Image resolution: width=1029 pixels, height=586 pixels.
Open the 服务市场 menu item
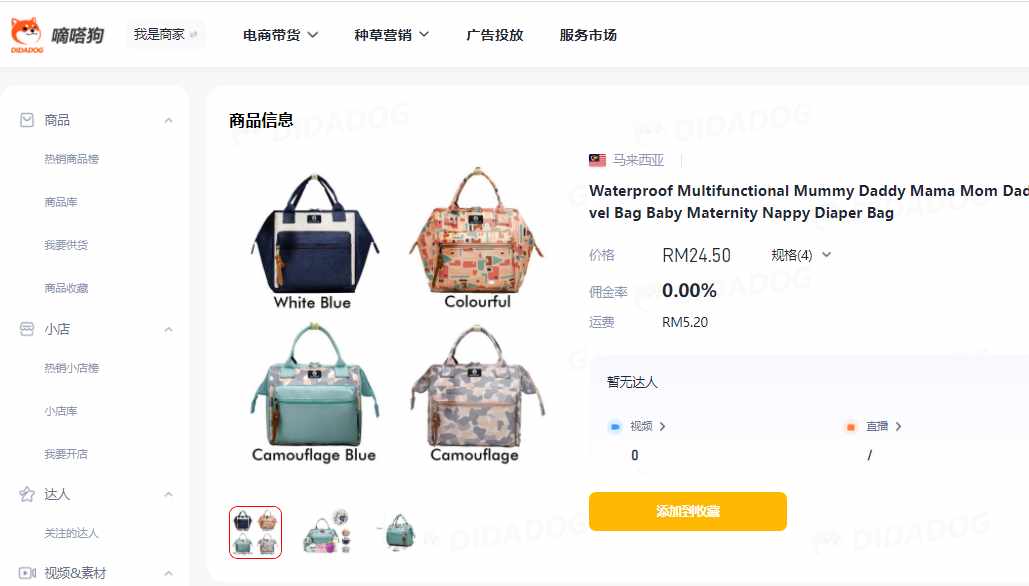[x=588, y=35]
